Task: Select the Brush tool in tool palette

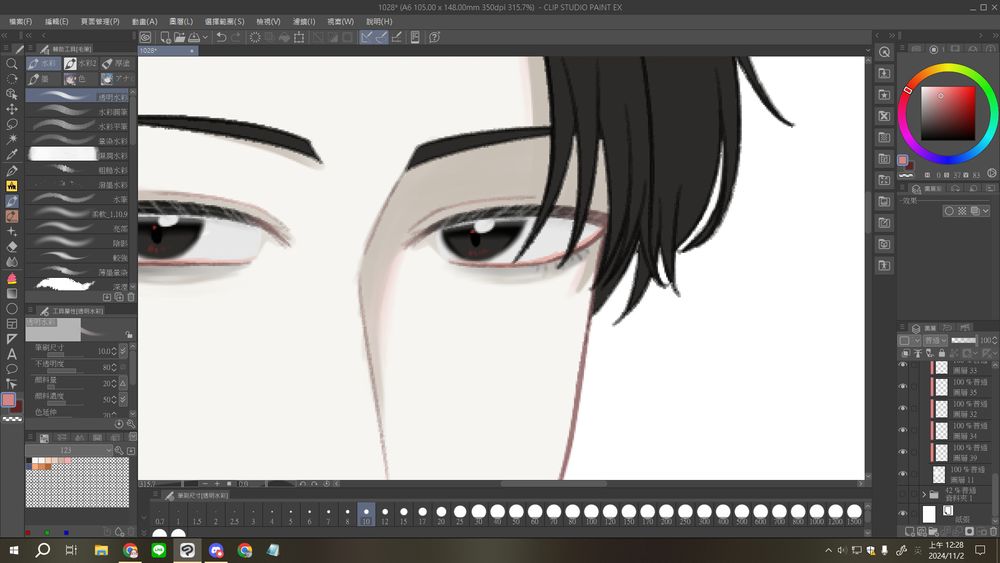Action: tap(11, 201)
